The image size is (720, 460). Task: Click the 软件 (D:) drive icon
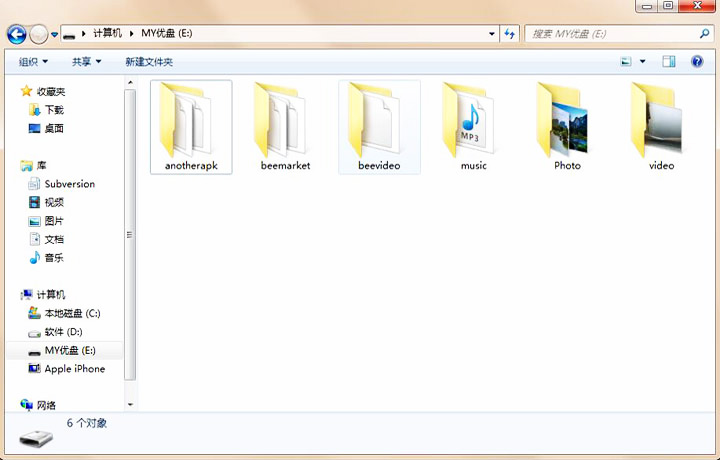(34, 333)
